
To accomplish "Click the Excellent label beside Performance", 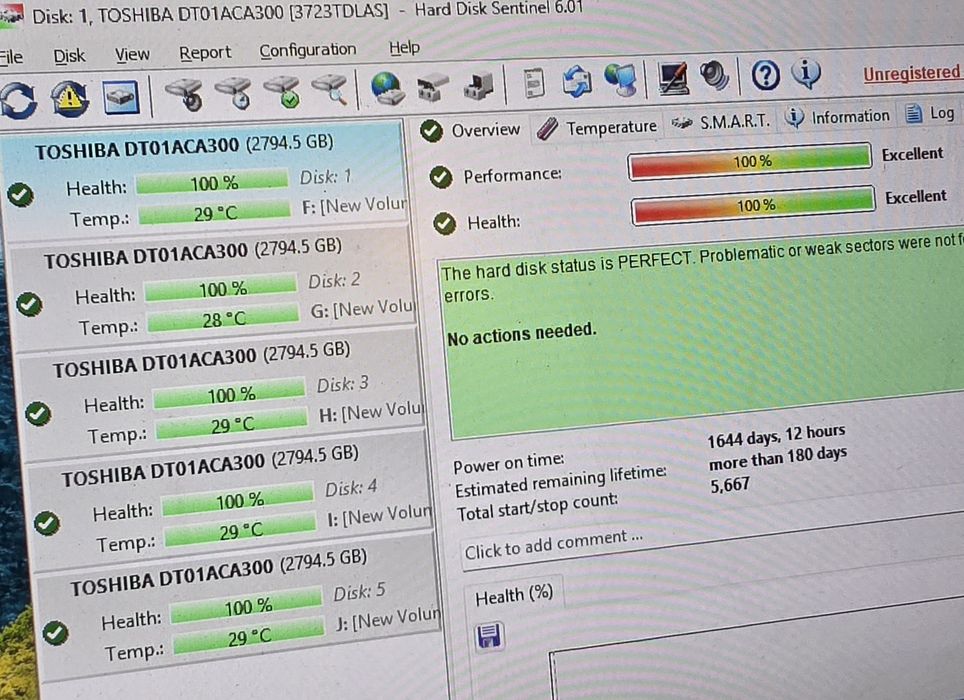I will pos(912,154).
